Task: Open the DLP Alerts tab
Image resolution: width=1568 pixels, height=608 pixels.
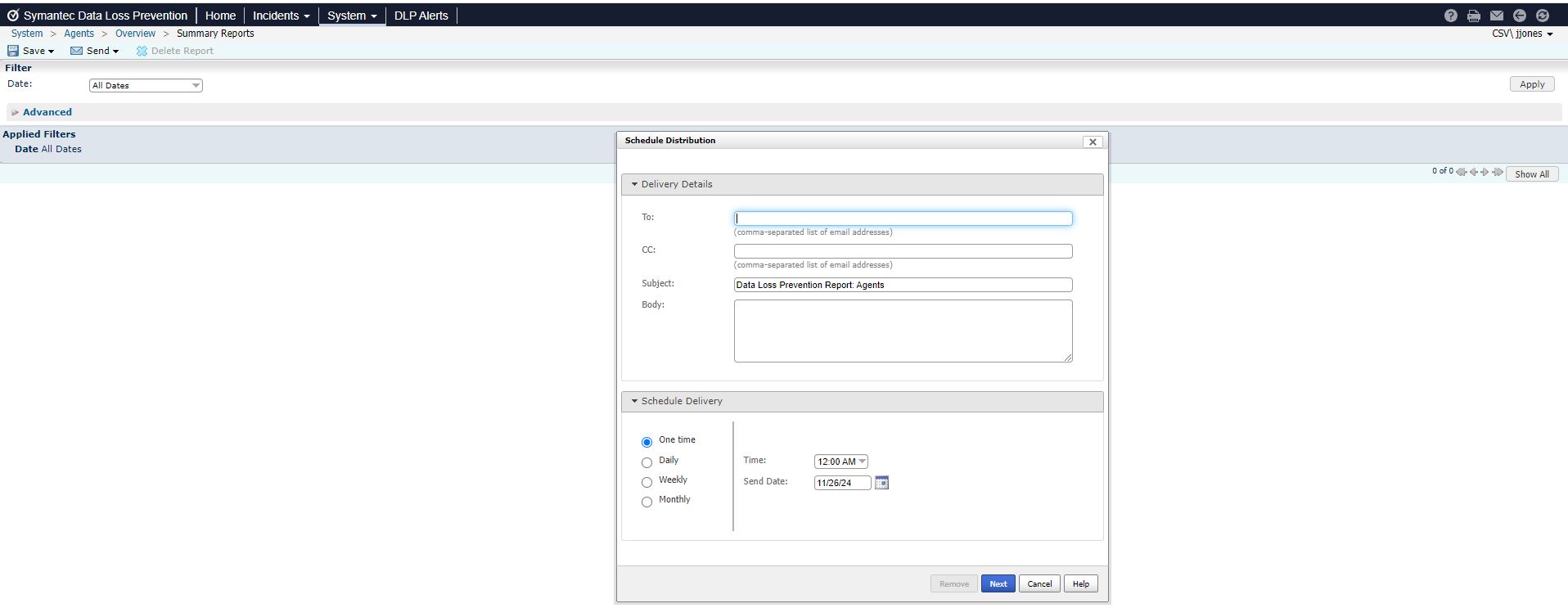Action: coord(421,16)
